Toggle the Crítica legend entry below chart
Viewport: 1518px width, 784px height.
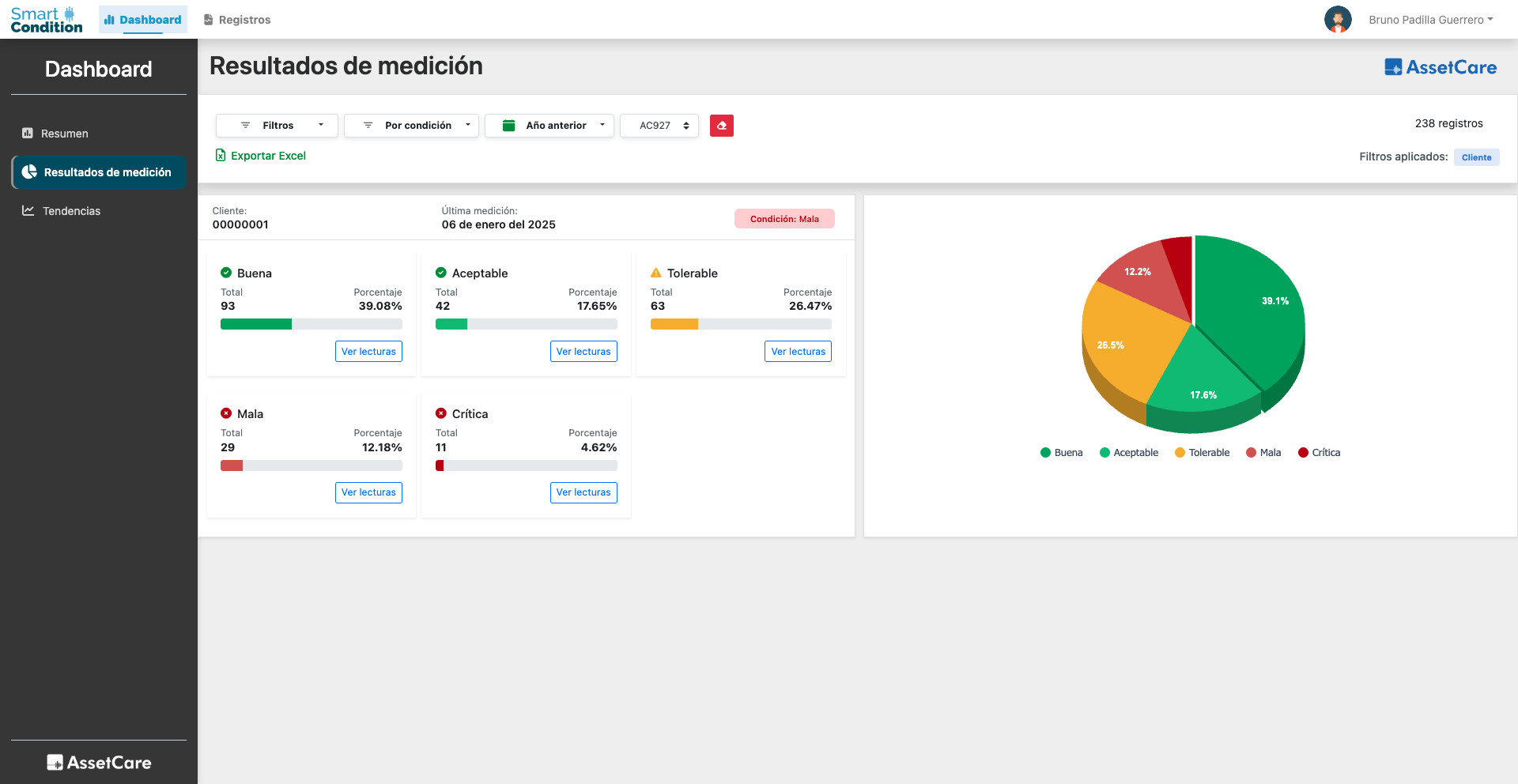1319,452
